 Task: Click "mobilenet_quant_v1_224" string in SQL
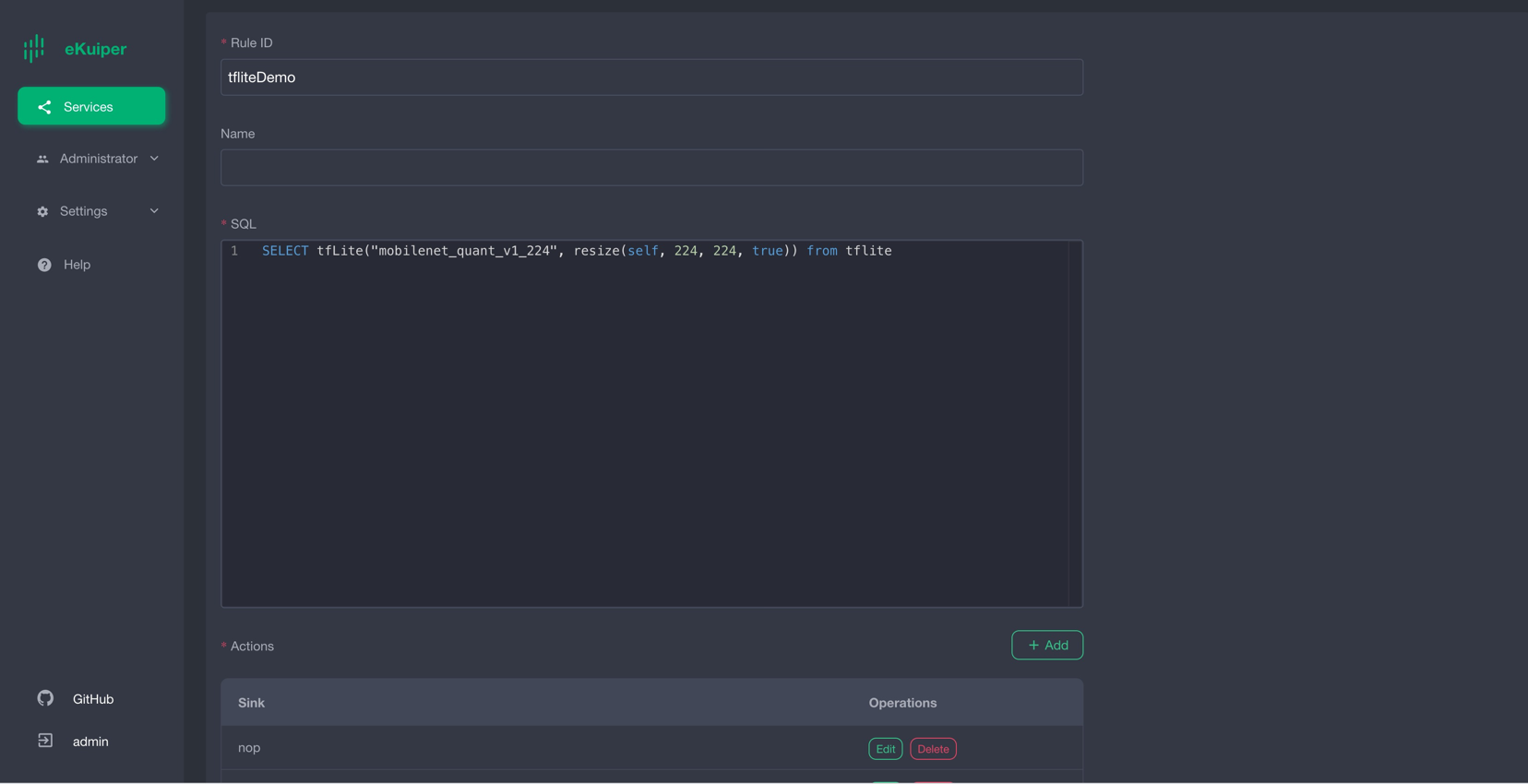point(464,251)
